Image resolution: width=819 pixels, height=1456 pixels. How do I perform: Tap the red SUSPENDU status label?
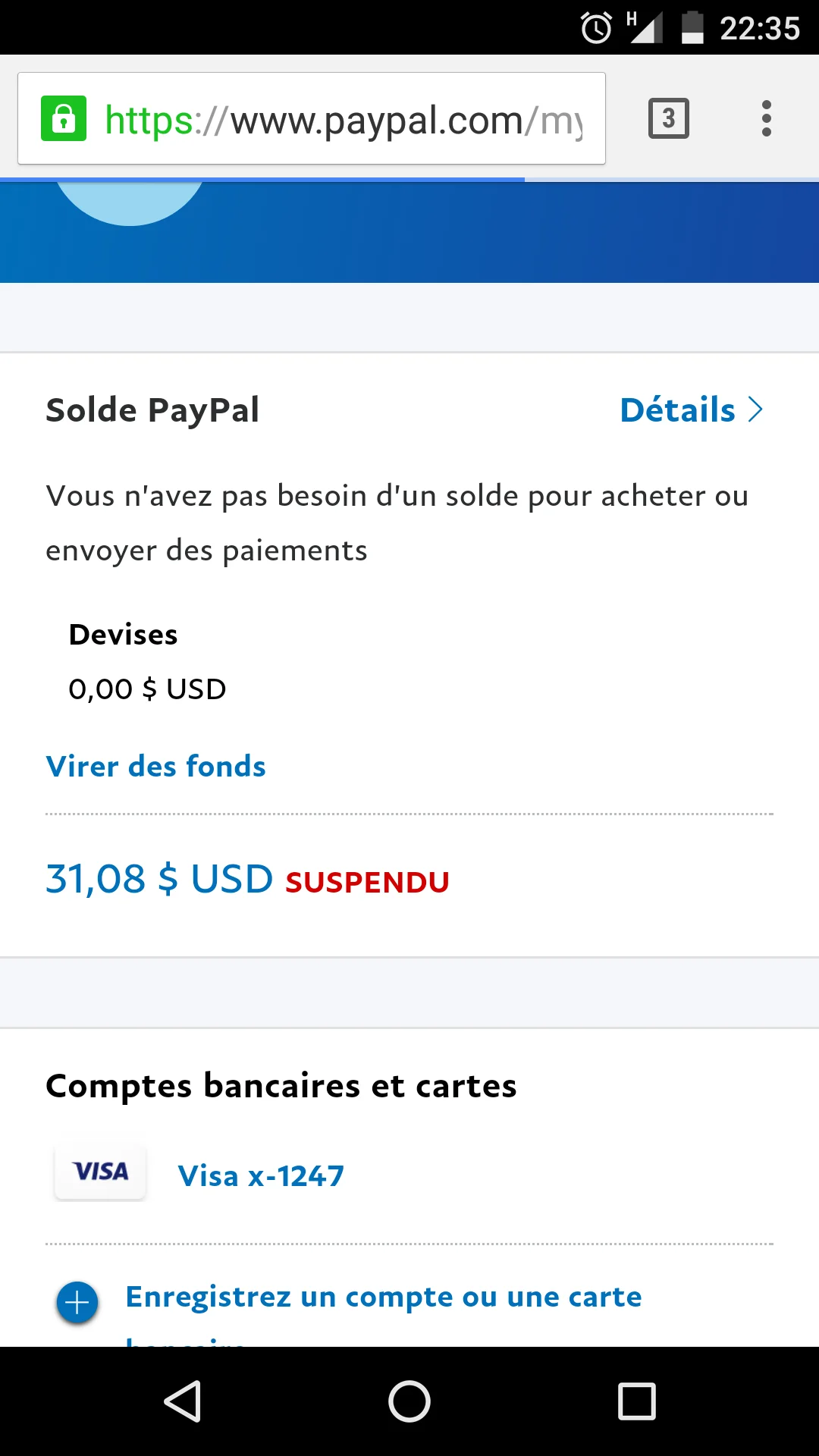pyautogui.click(x=367, y=883)
